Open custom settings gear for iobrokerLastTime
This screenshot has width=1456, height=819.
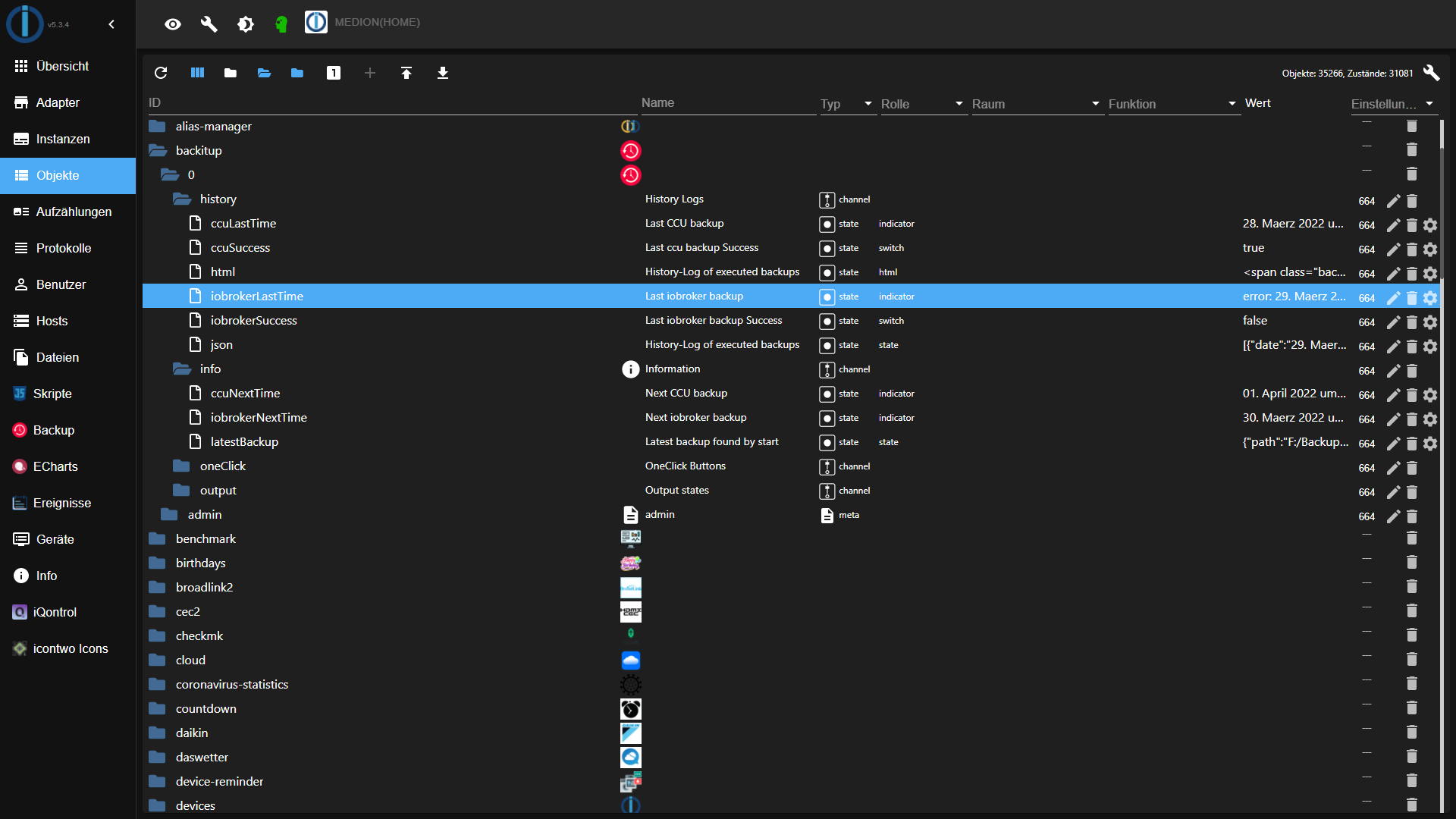click(x=1430, y=298)
